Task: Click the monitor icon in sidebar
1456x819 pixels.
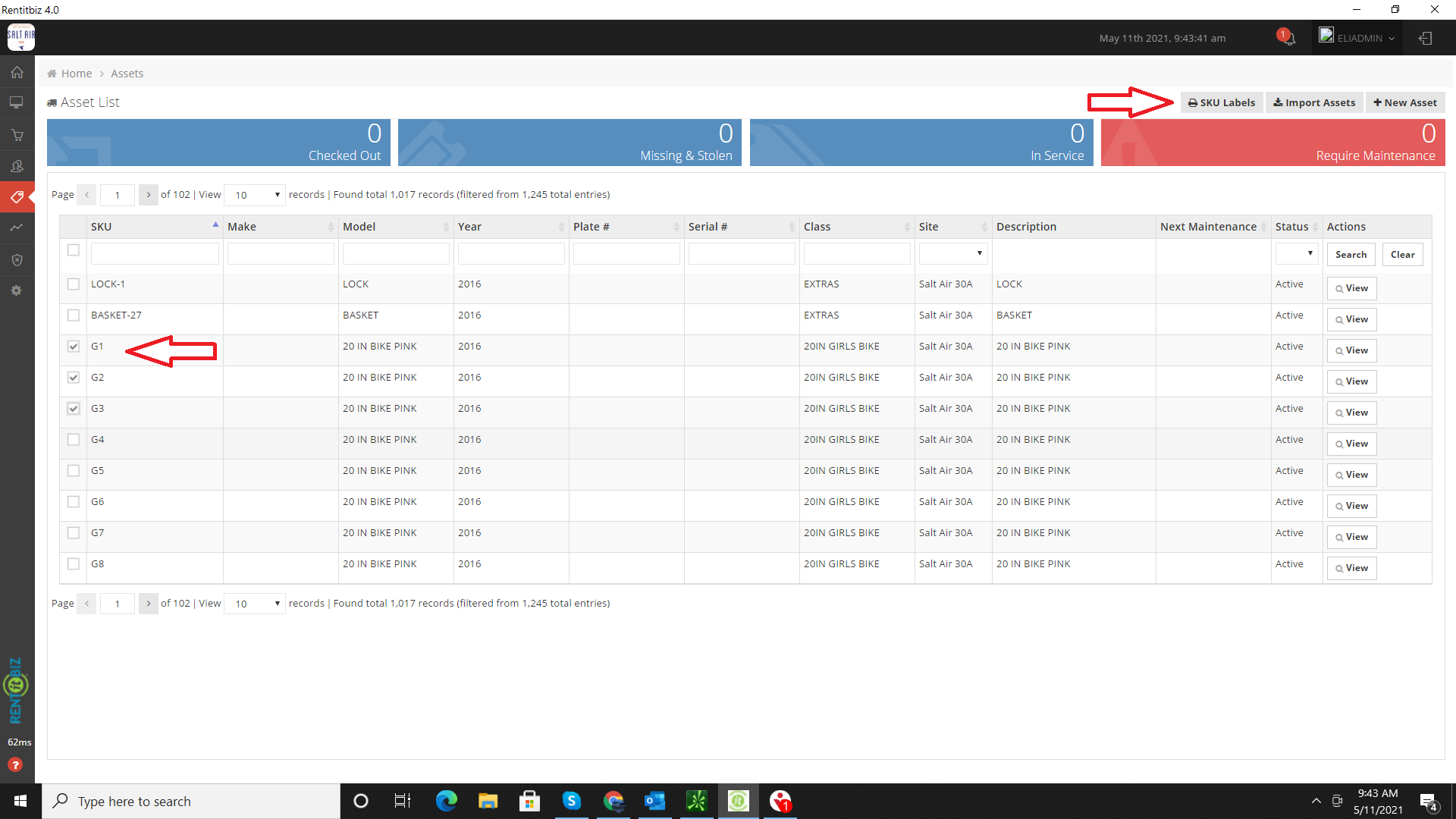Action: coord(17,102)
